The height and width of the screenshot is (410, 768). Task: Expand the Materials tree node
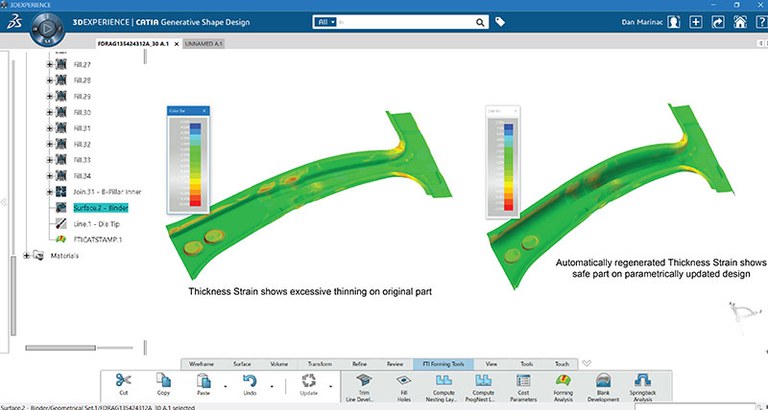27,255
